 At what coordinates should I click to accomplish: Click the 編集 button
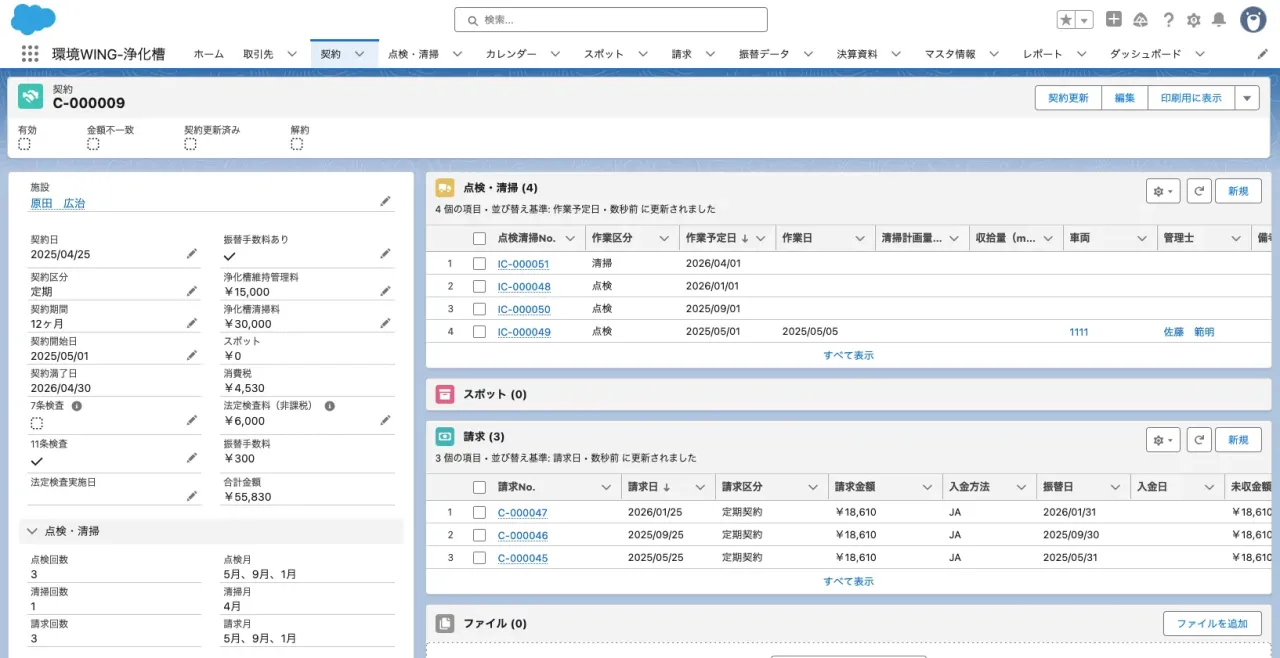pyautogui.click(x=1125, y=98)
